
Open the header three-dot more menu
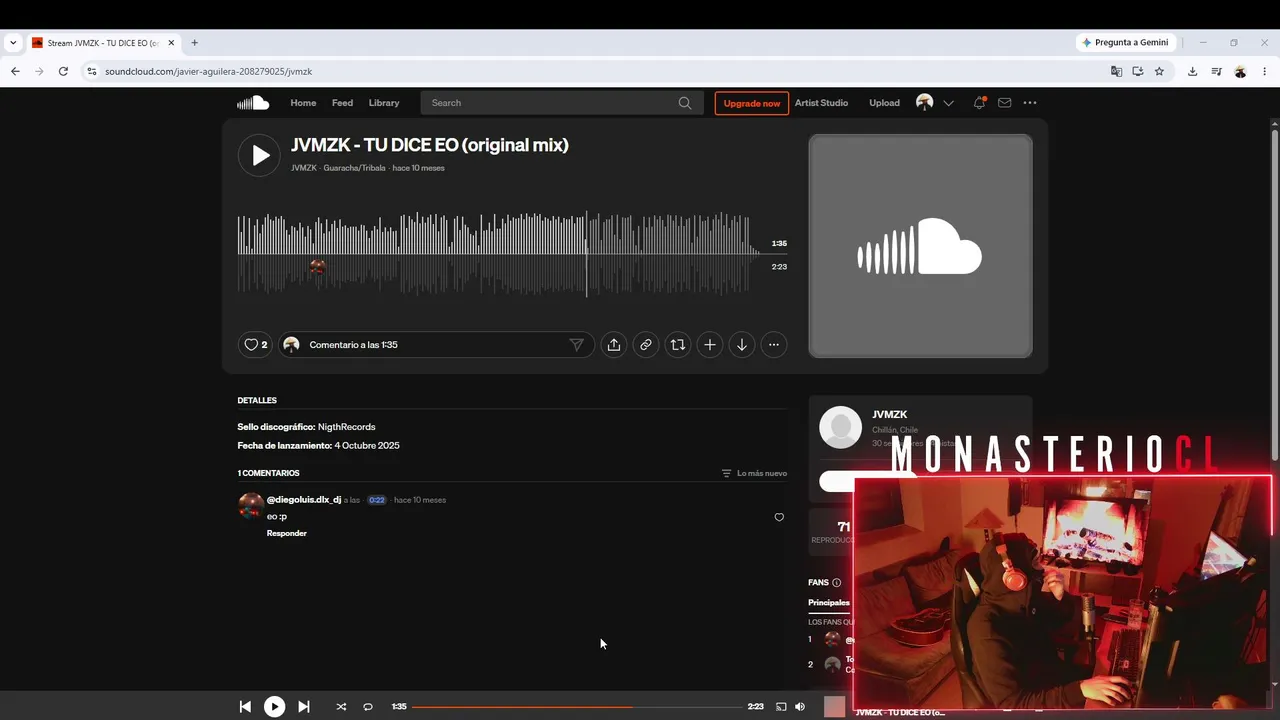tap(1030, 103)
